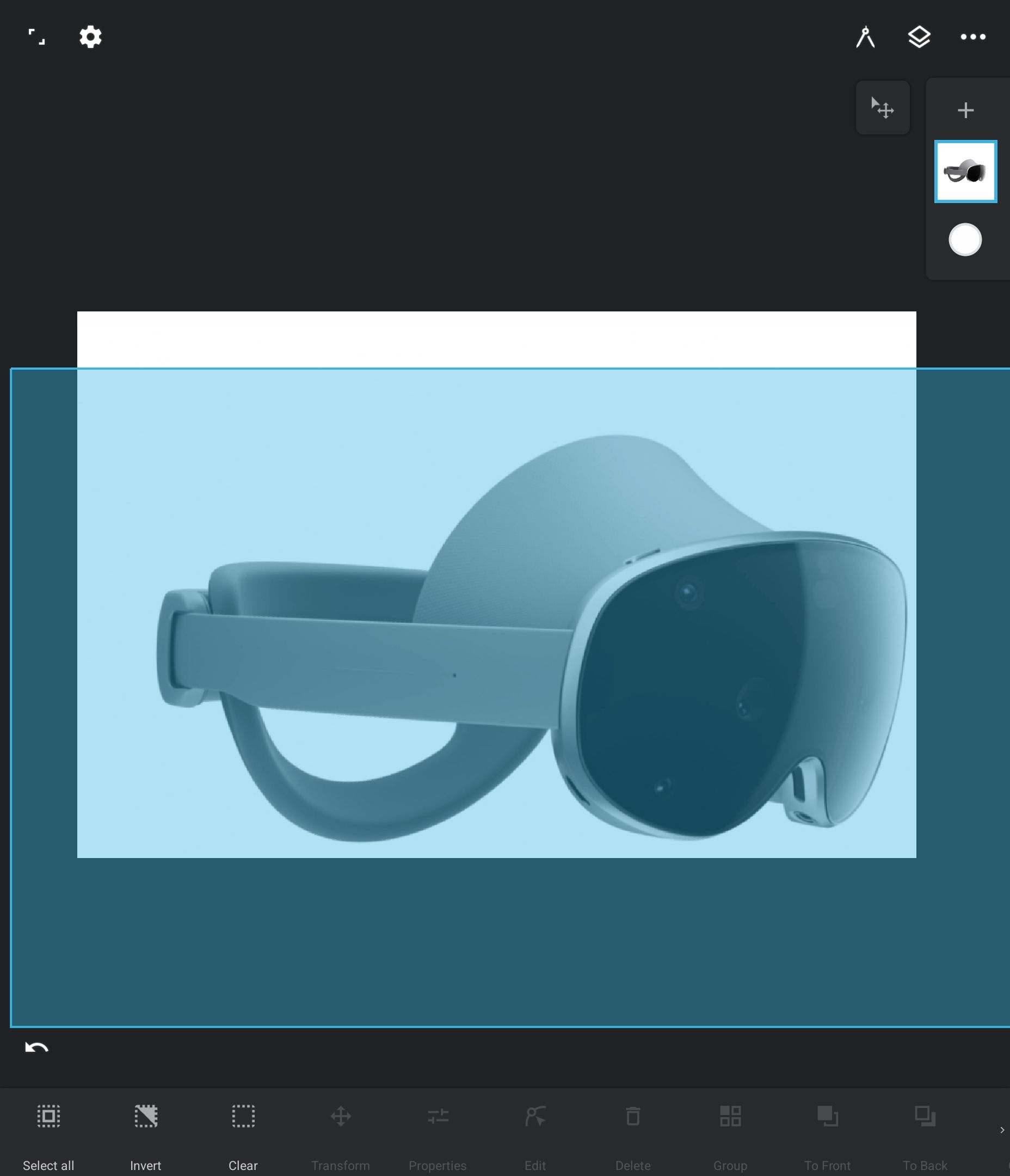Expand the toolbar with right chevron
The width and height of the screenshot is (1010, 1176).
[1002, 1130]
